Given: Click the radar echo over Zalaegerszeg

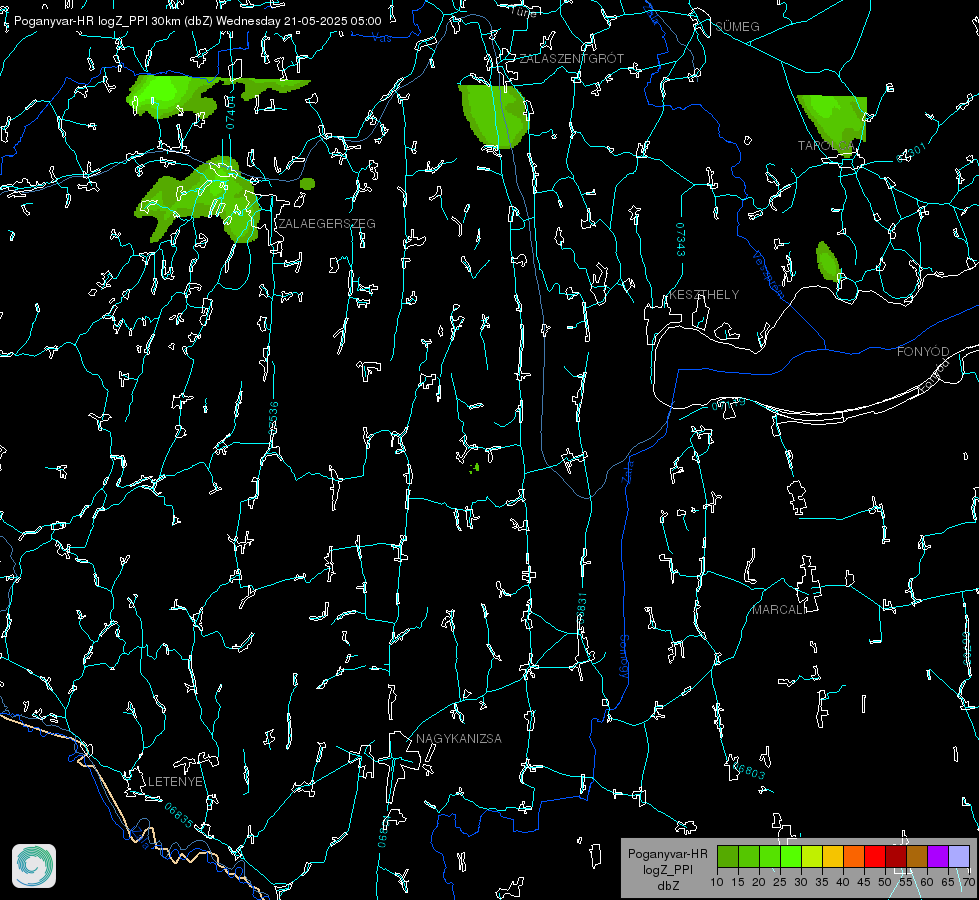Looking at the screenshot, I should click(200, 200).
